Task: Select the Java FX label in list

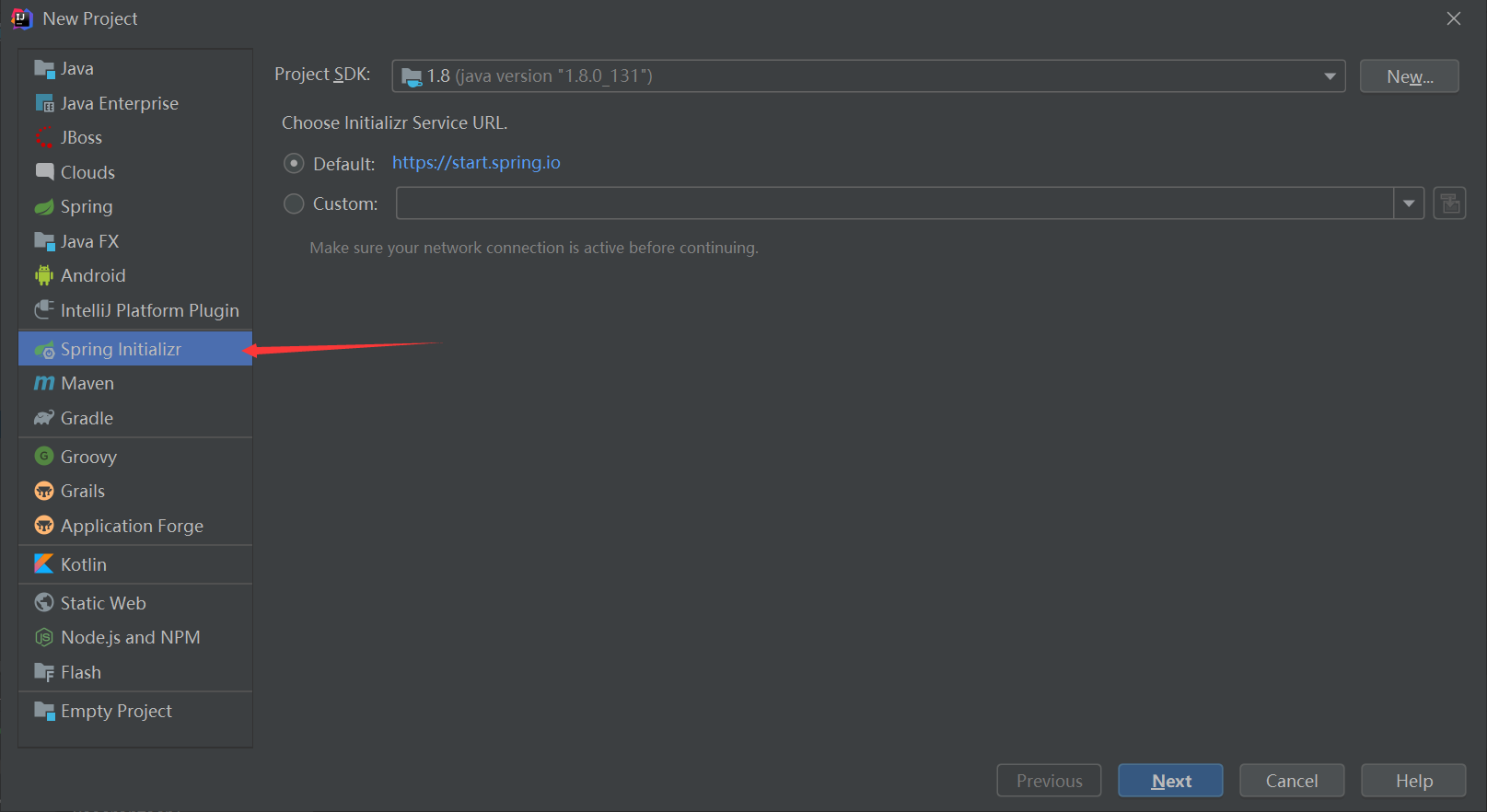Action: click(89, 241)
